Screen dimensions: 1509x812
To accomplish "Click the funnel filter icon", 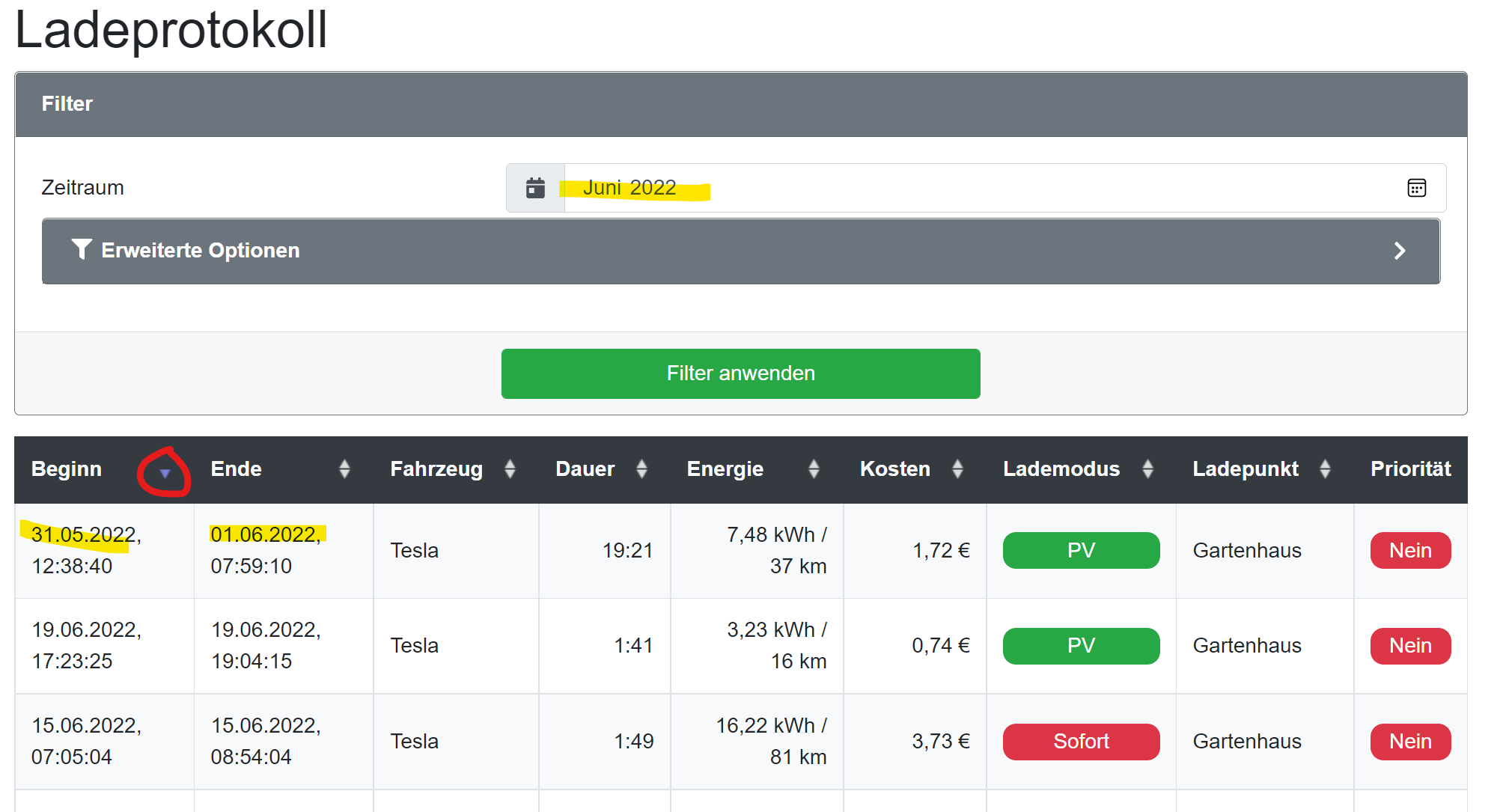I will click(82, 249).
